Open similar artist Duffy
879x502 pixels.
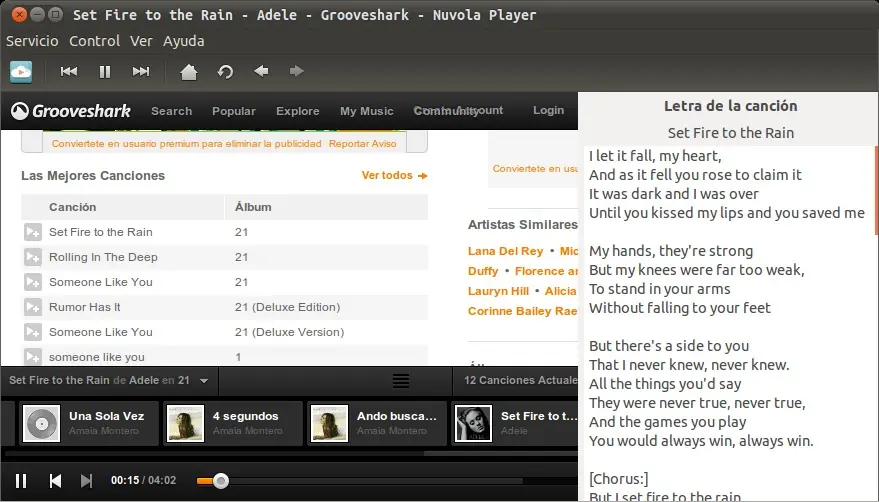click(x=483, y=271)
